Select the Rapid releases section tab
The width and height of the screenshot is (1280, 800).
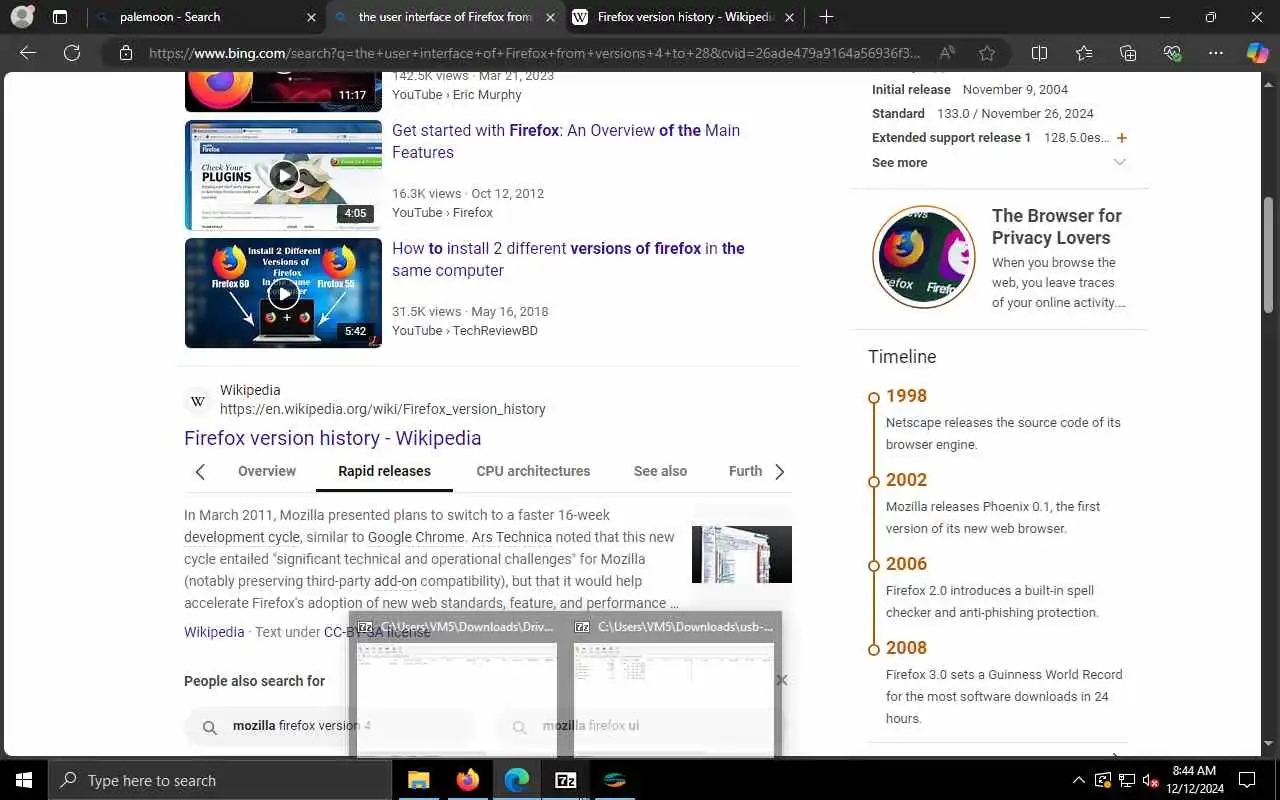point(384,471)
